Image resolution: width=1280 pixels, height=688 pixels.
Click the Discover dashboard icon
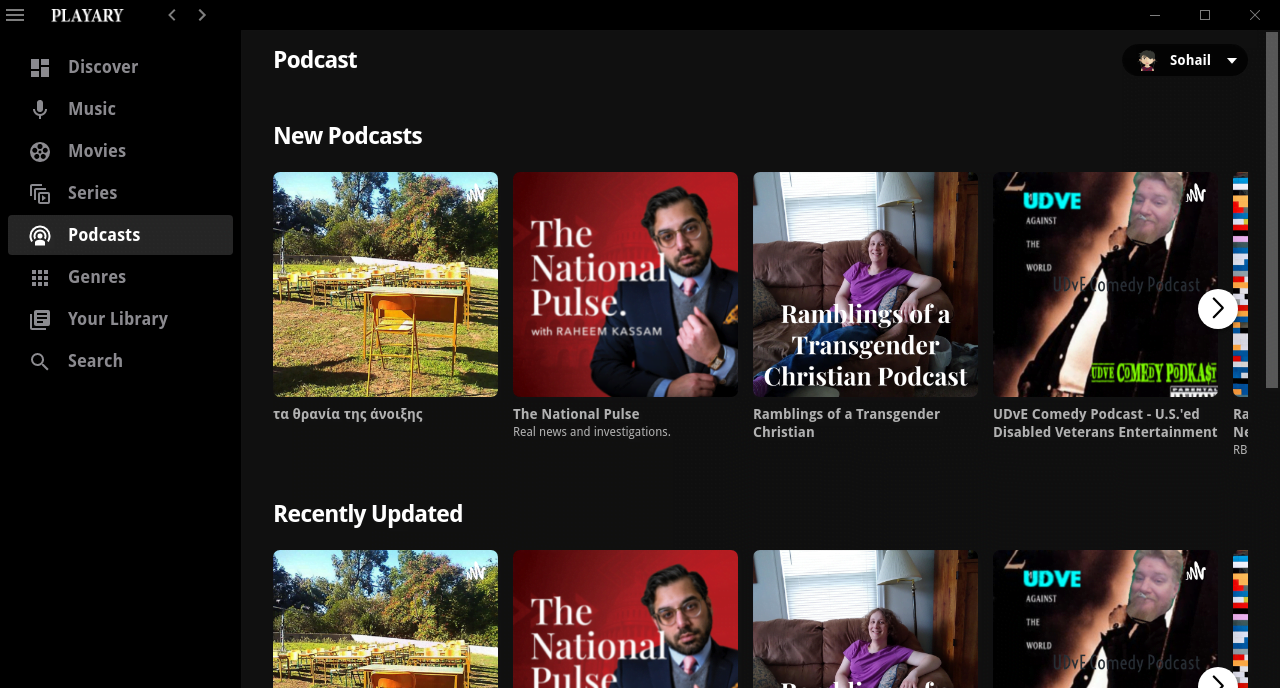(x=40, y=67)
